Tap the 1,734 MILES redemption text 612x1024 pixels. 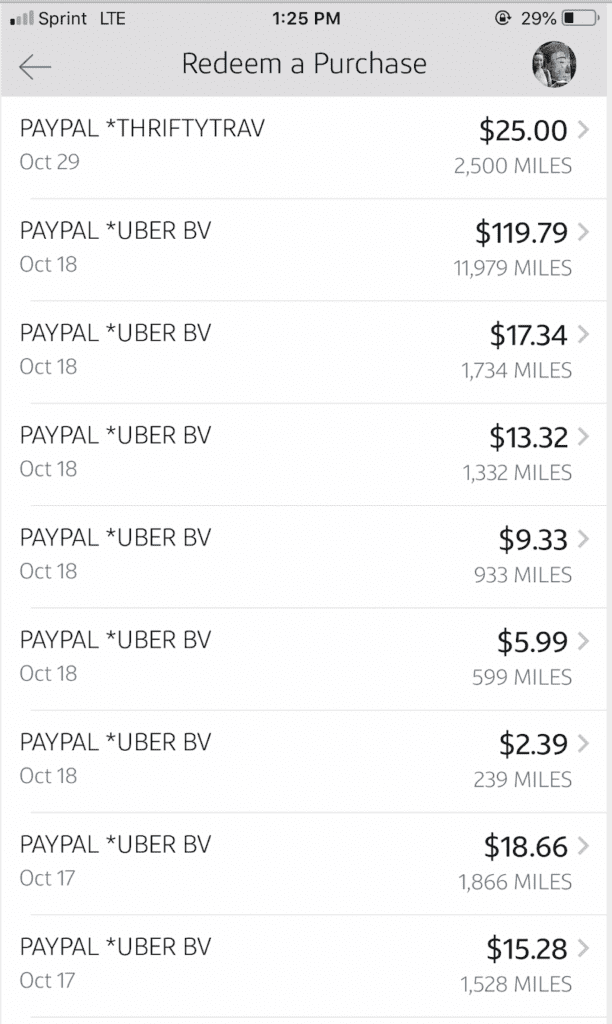click(x=517, y=370)
